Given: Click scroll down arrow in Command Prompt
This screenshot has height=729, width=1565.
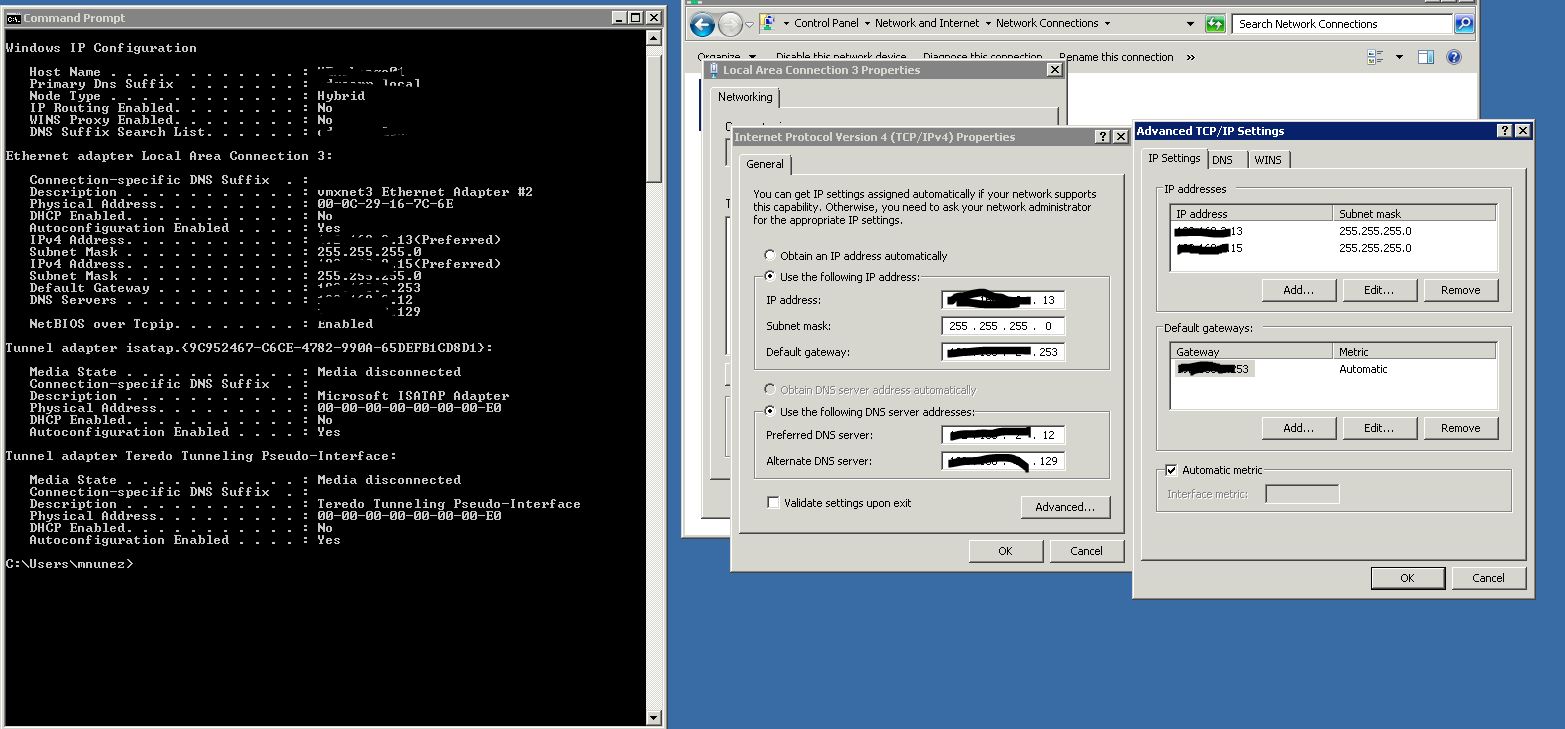Looking at the screenshot, I should (x=654, y=717).
